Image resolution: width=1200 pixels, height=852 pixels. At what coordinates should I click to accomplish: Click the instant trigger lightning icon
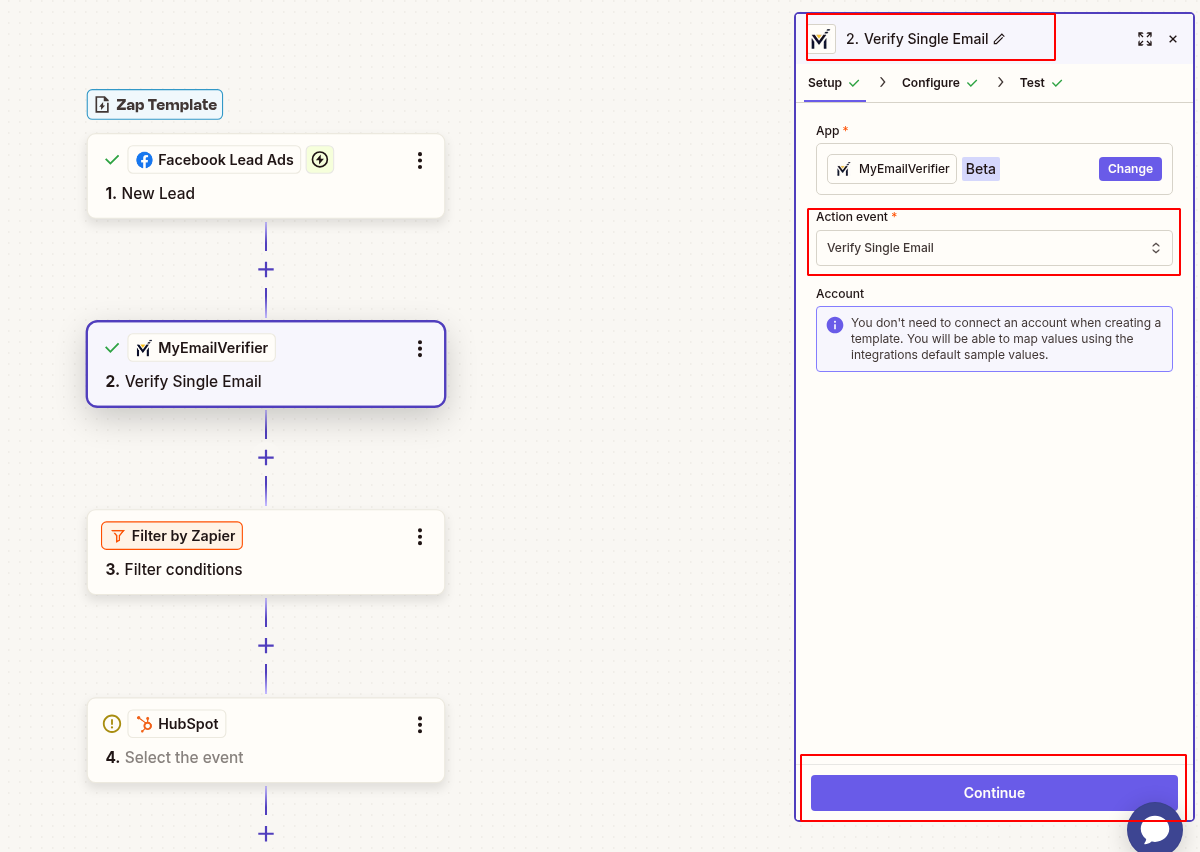[x=320, y=159]
